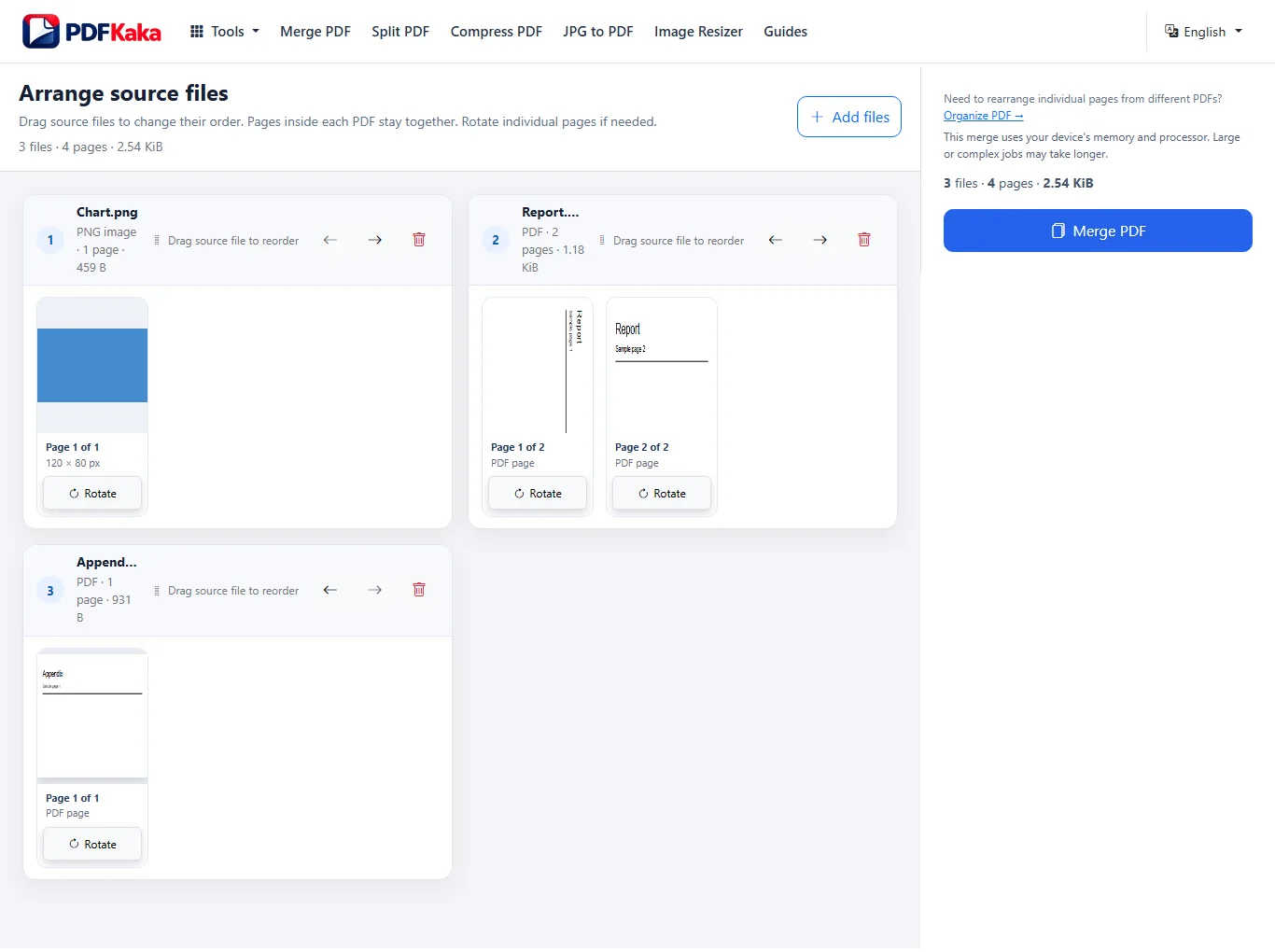This screenshot has height=952, width=1275.
Task: Grab the Chart.png drag handle
Action: point(157,241)
